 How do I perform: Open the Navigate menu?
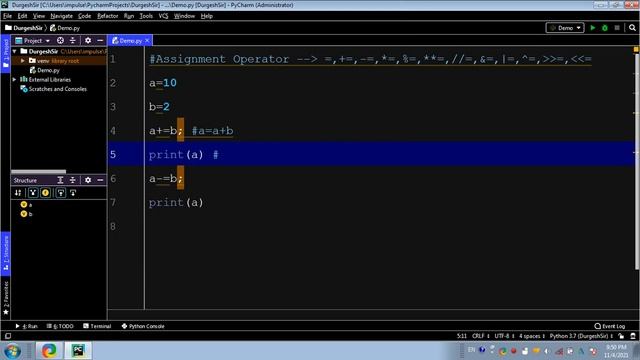click(61, 16)
